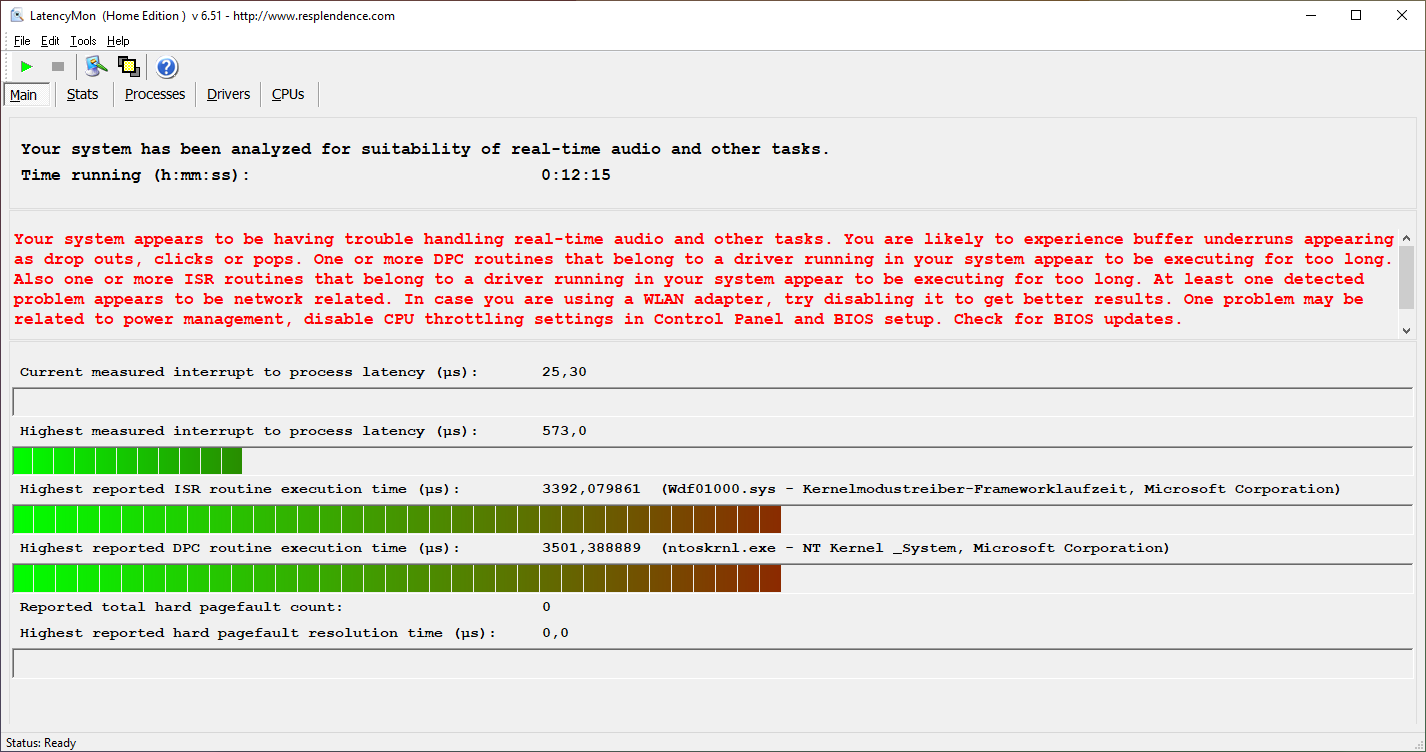
Task: Maximize the LatencyMon window
Action: 1356,15
